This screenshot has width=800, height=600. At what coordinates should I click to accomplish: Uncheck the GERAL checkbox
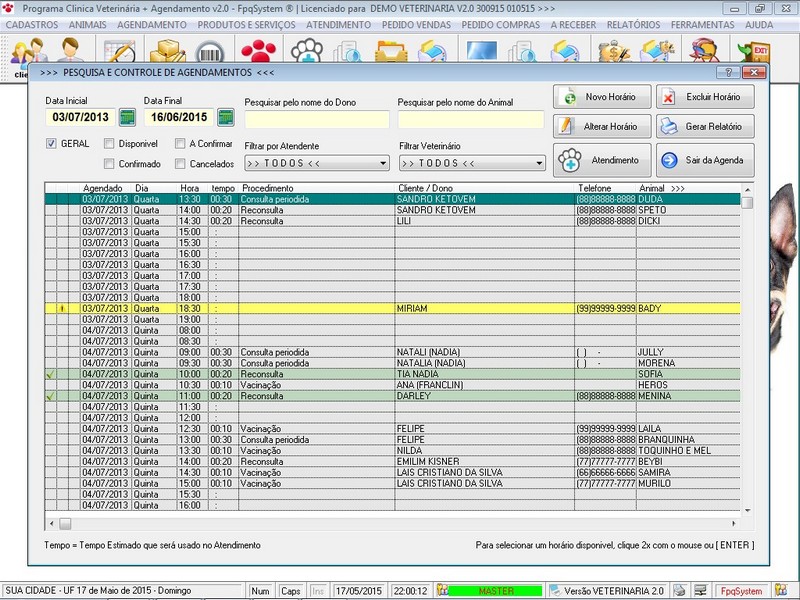point(51,144)
